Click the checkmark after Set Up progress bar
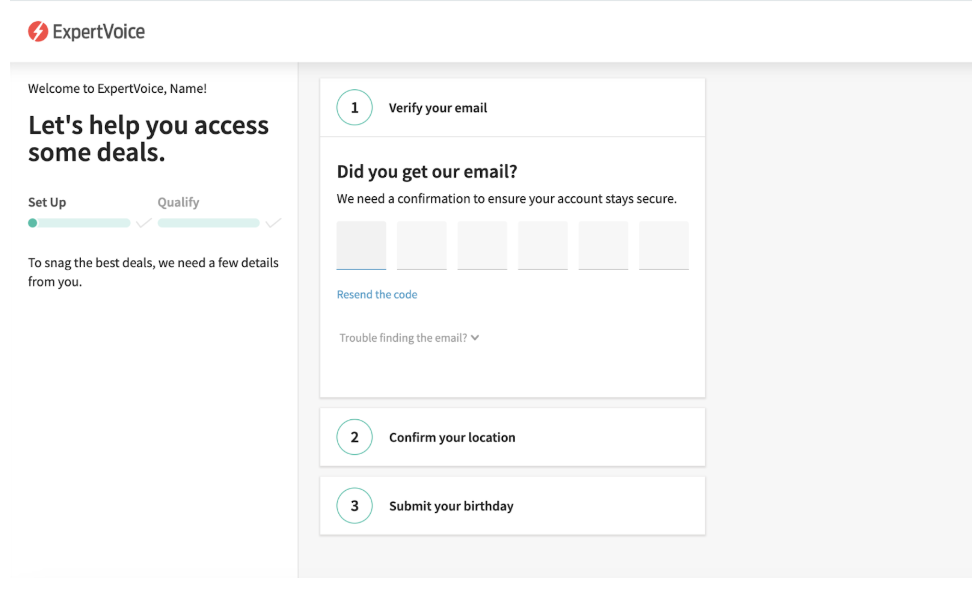The height and width of the screenshot is (606, 976). [144, 223]
